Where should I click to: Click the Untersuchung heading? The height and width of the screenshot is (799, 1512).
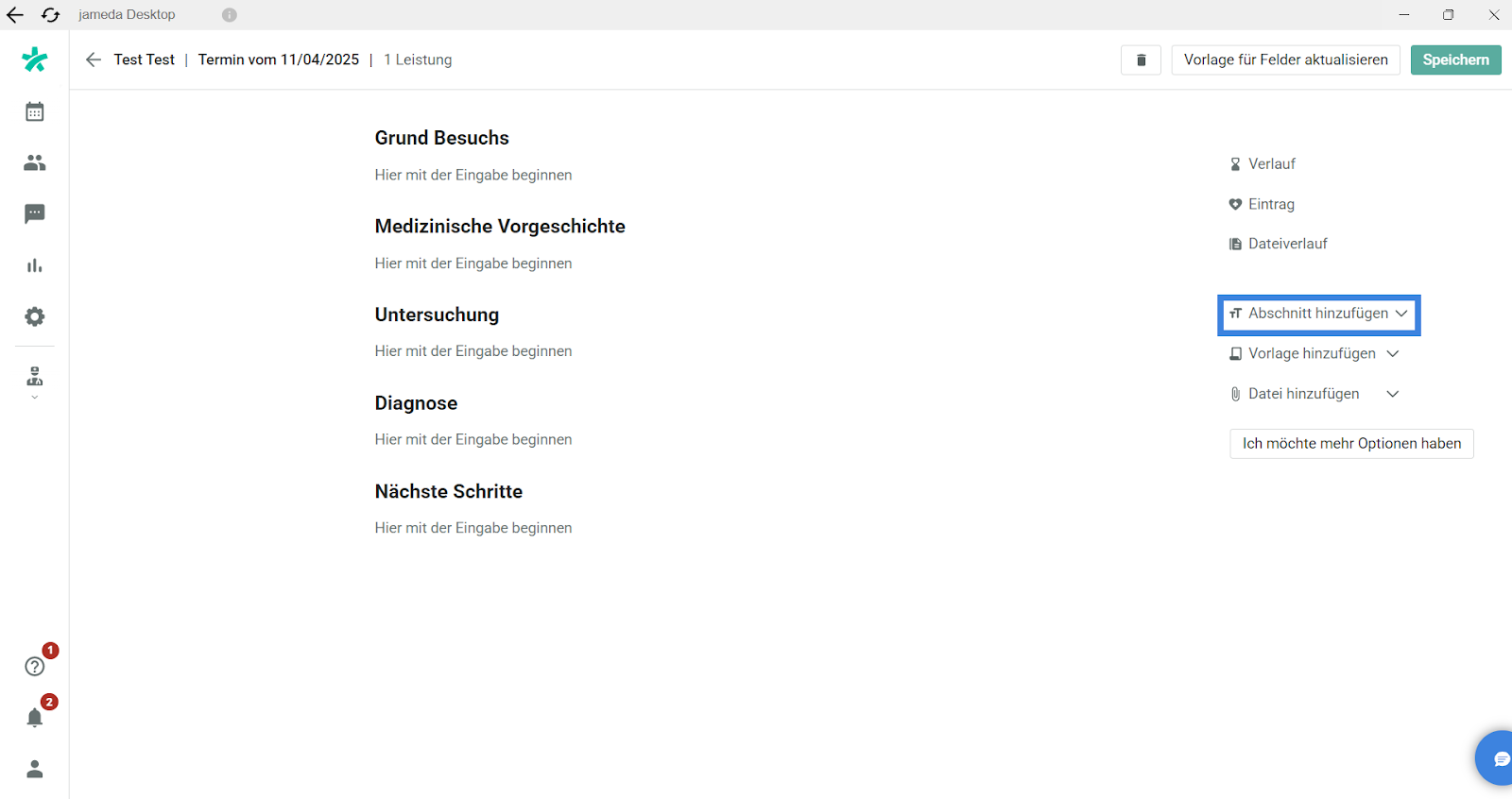[437, 314]
